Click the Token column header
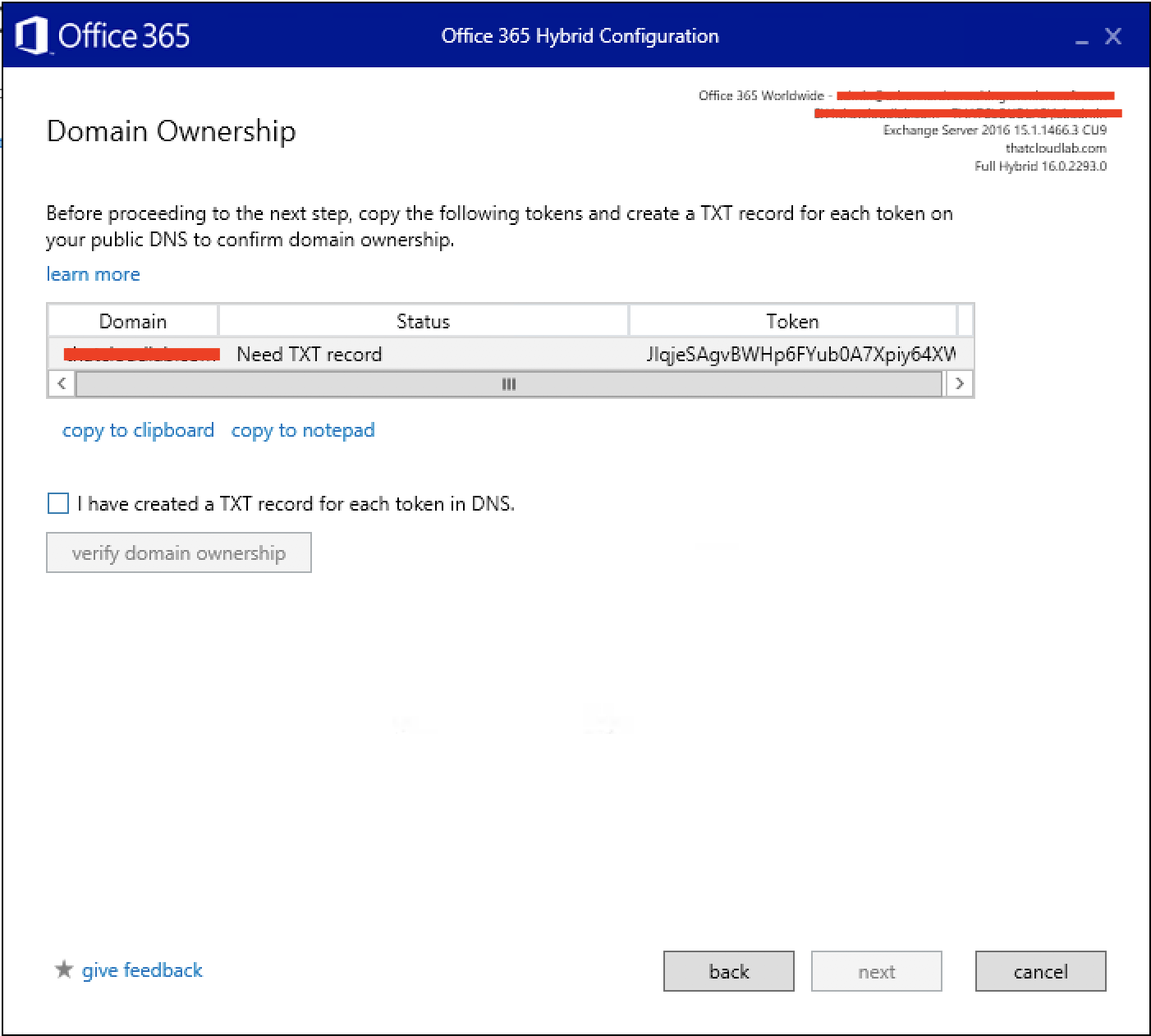Screen dimensions: 1151x1036 coord(792,321)
